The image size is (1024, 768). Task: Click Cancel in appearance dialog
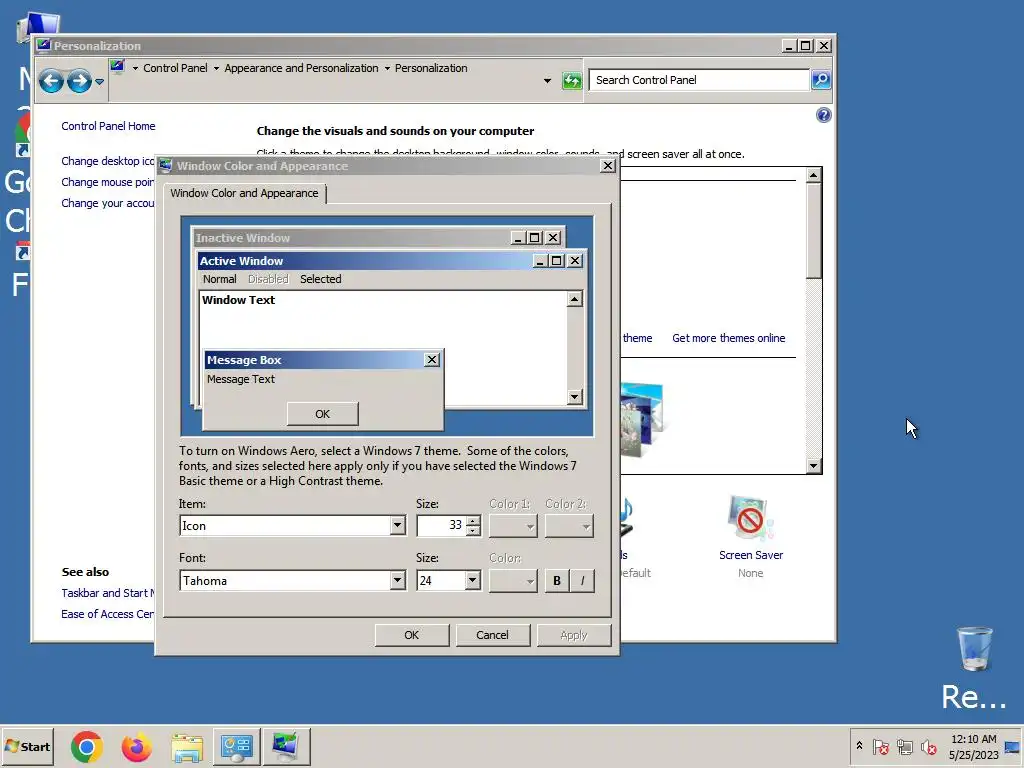pos(492,635)
